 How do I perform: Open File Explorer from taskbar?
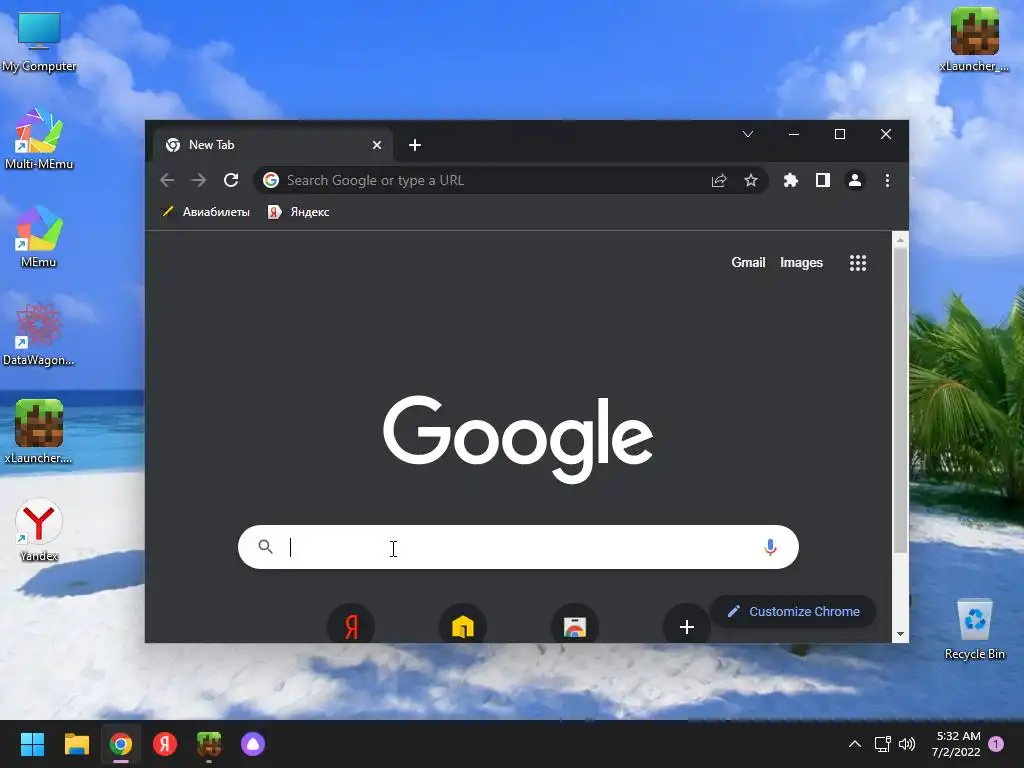76,744
